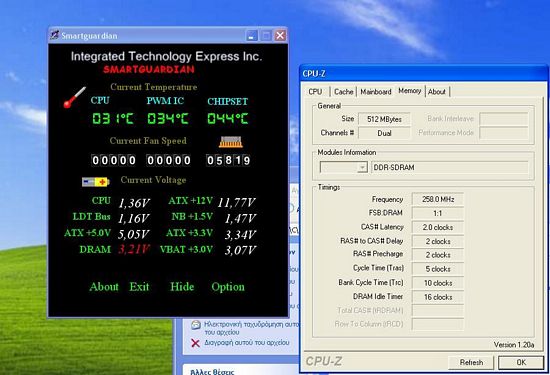Image resolution: width=550 pixels, height=375 pixels.
Task: Click the DDR-SDRAM module type field
Action: point(450,167)
